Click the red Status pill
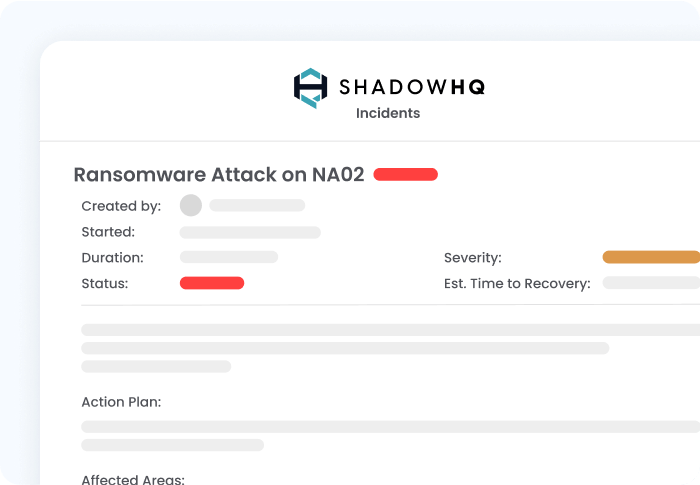 212,283
